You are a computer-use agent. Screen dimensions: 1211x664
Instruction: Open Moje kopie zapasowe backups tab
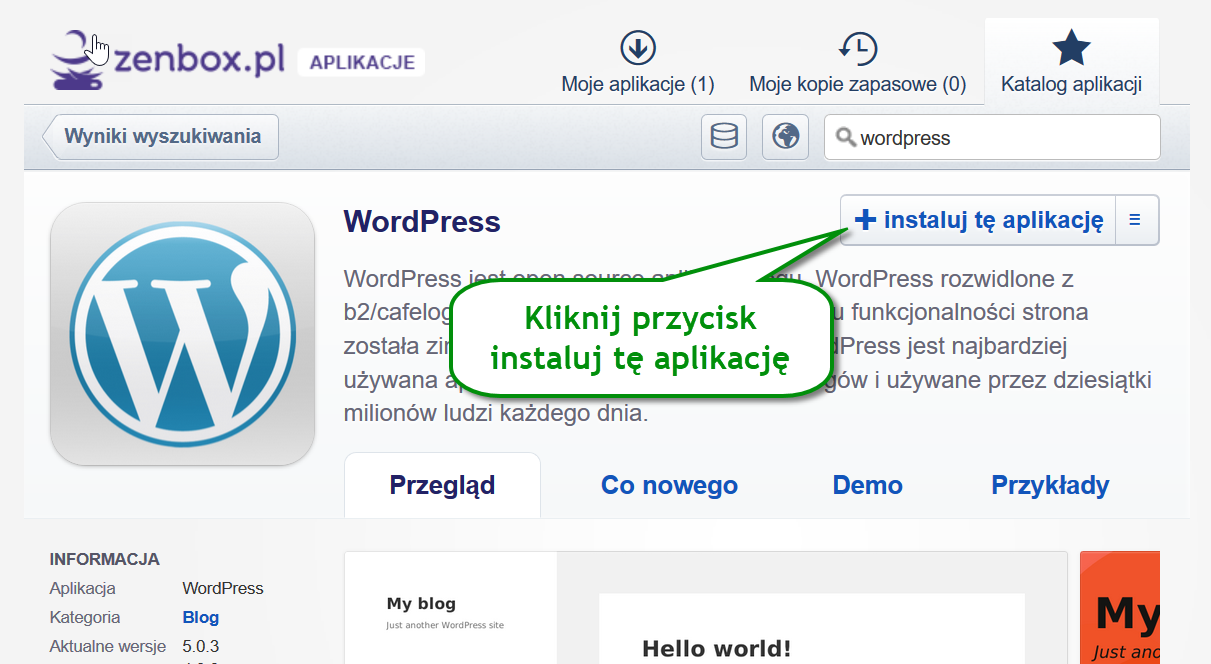point(857,63)
